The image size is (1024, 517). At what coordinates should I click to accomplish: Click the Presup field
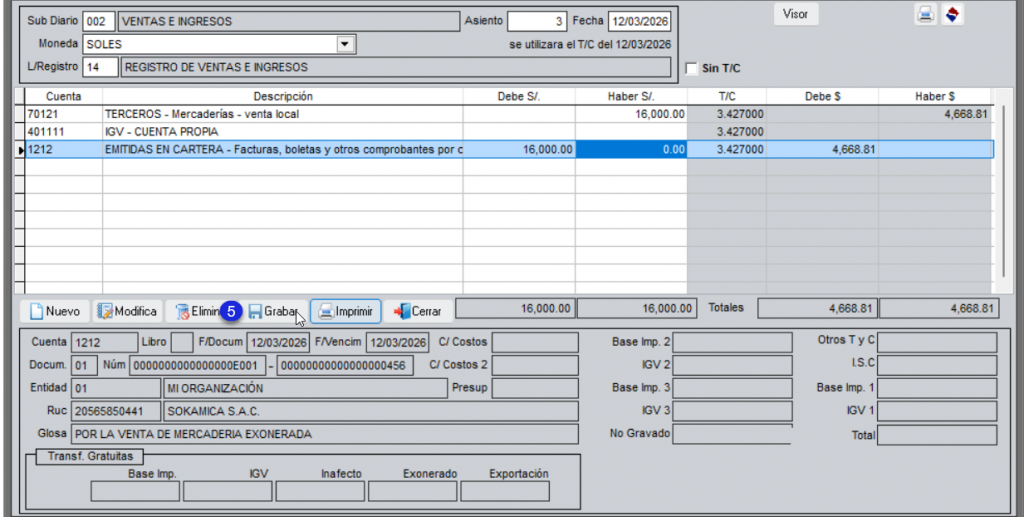(535, 388)
